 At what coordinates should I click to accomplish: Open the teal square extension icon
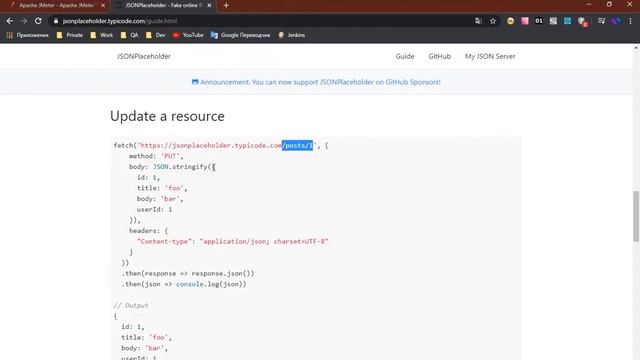point(567,21)
